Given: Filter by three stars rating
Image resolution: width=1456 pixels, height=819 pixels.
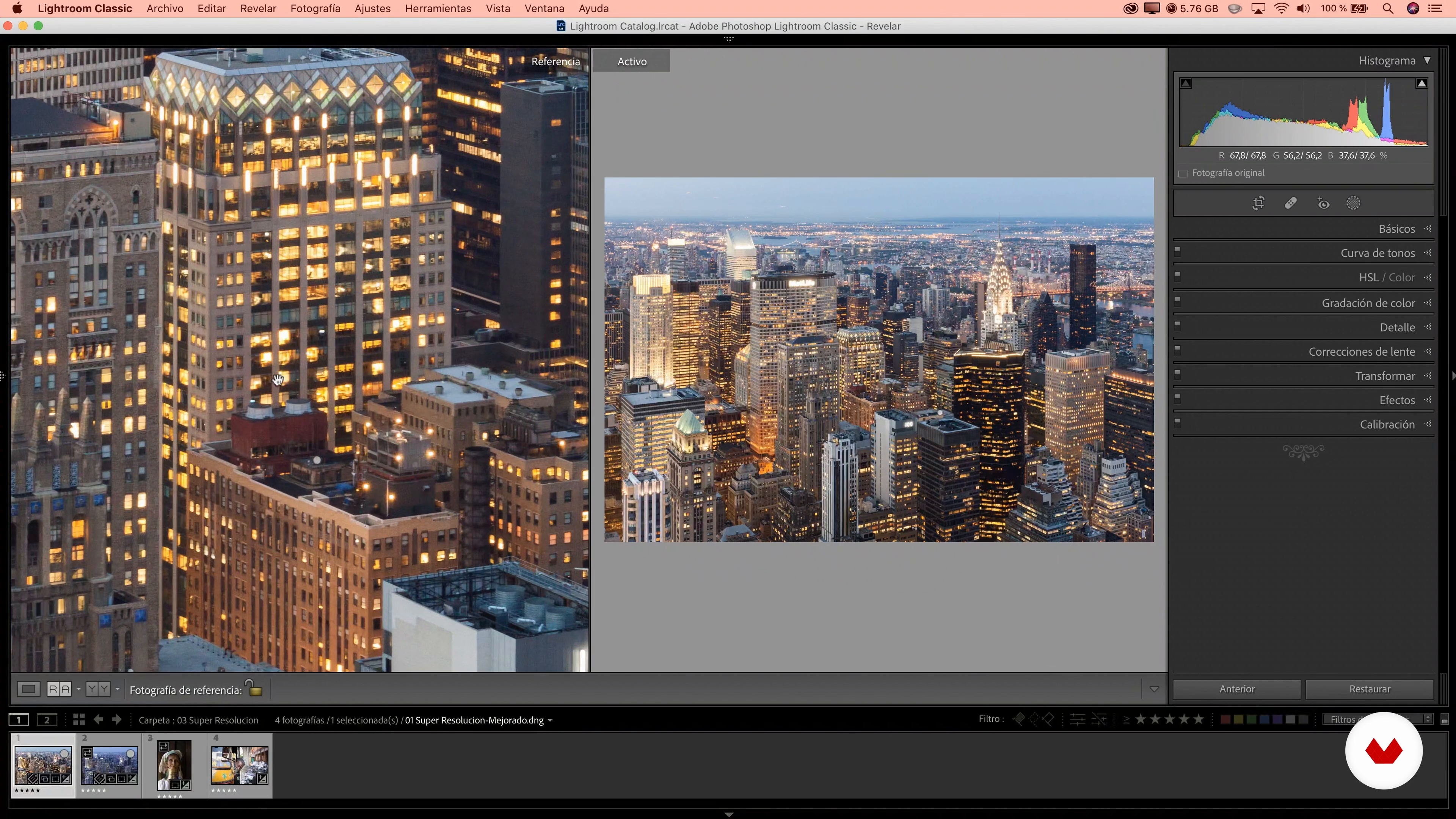Looking at the screenshot, I should 1169,720.
